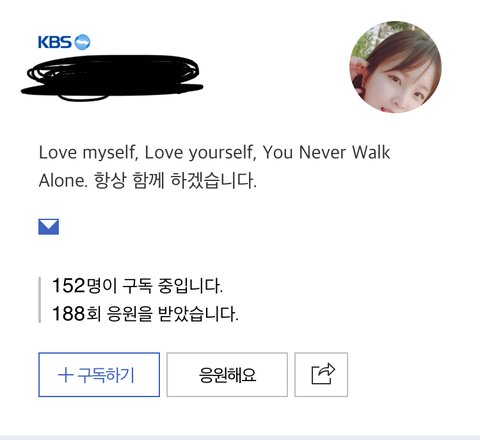Open the reporter's circular profile photo

(395, 67)
